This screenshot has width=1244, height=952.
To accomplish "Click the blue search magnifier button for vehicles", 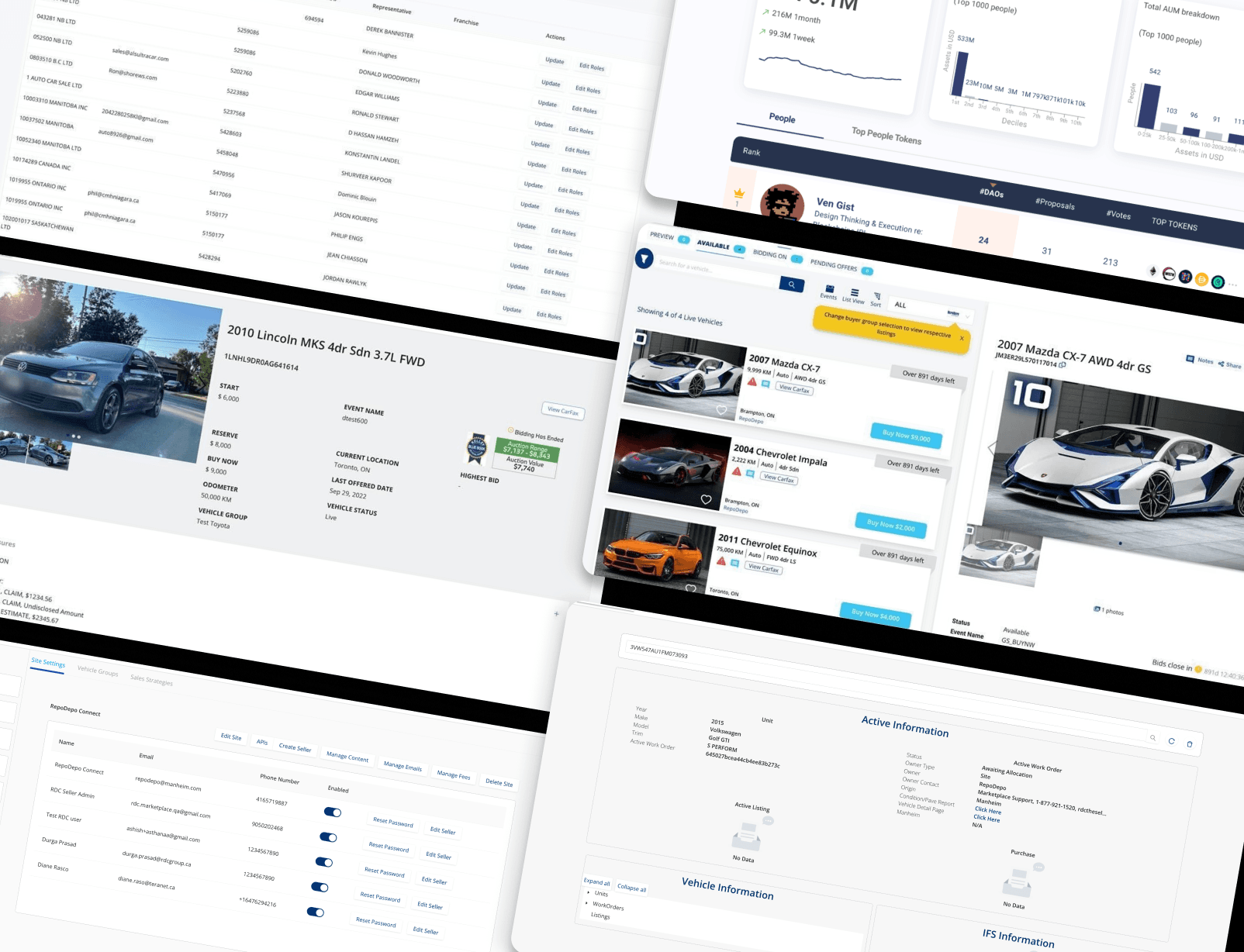I will [791, 285].
